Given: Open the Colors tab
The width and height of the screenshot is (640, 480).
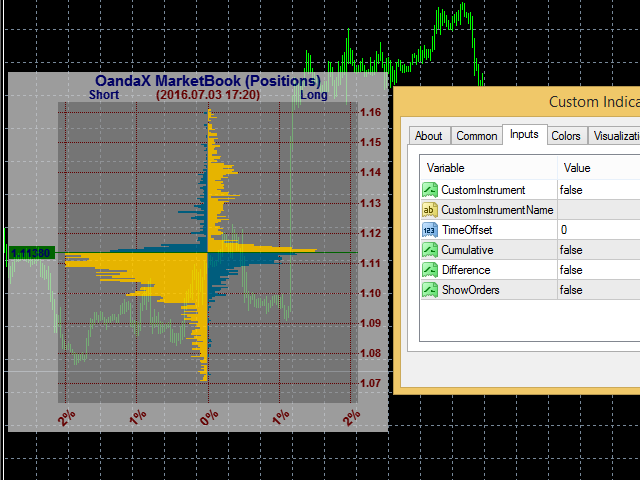Looking at the screenshot, I should 566,136.
